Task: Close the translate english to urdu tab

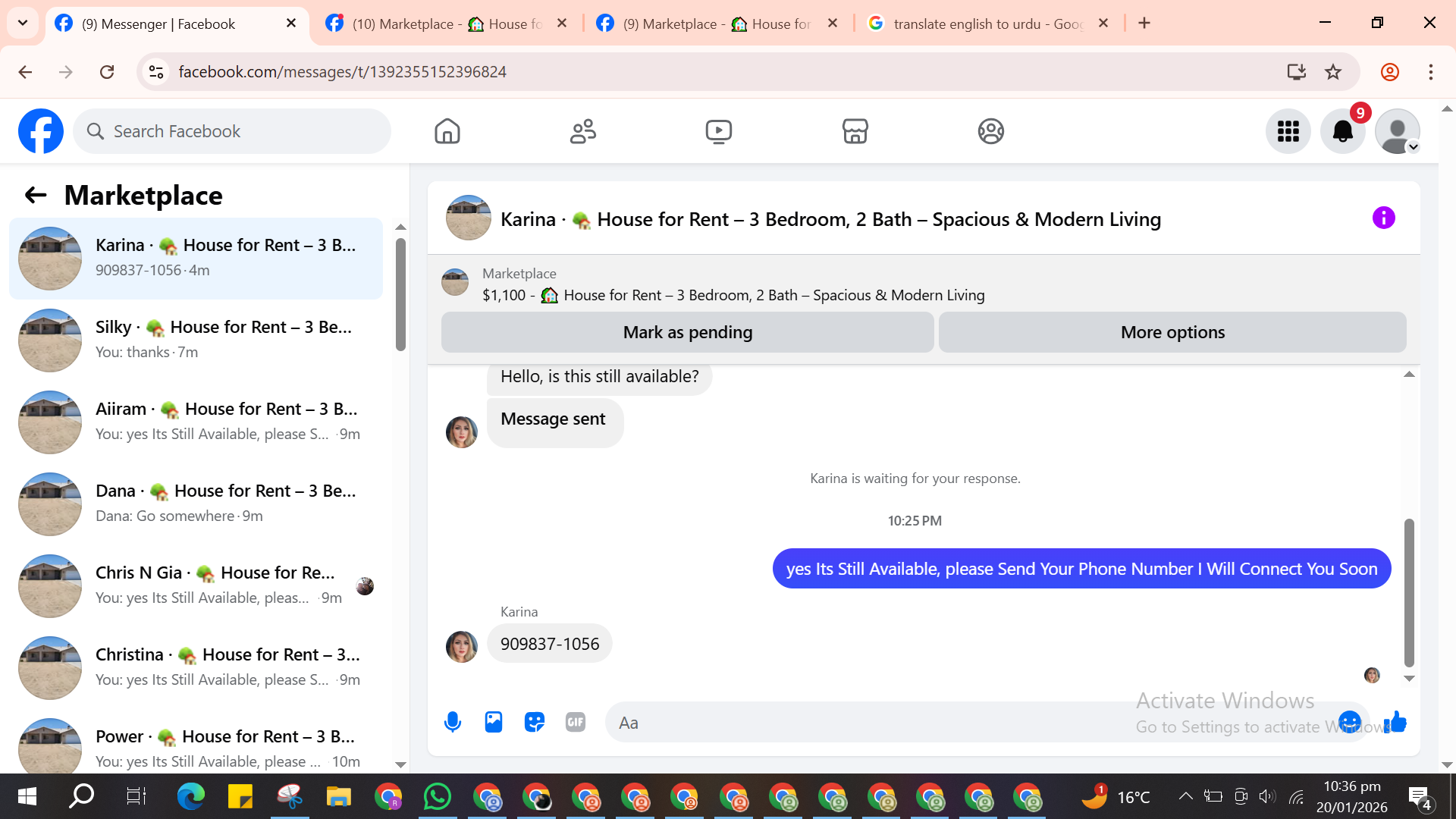Action: pos(1103,24)
